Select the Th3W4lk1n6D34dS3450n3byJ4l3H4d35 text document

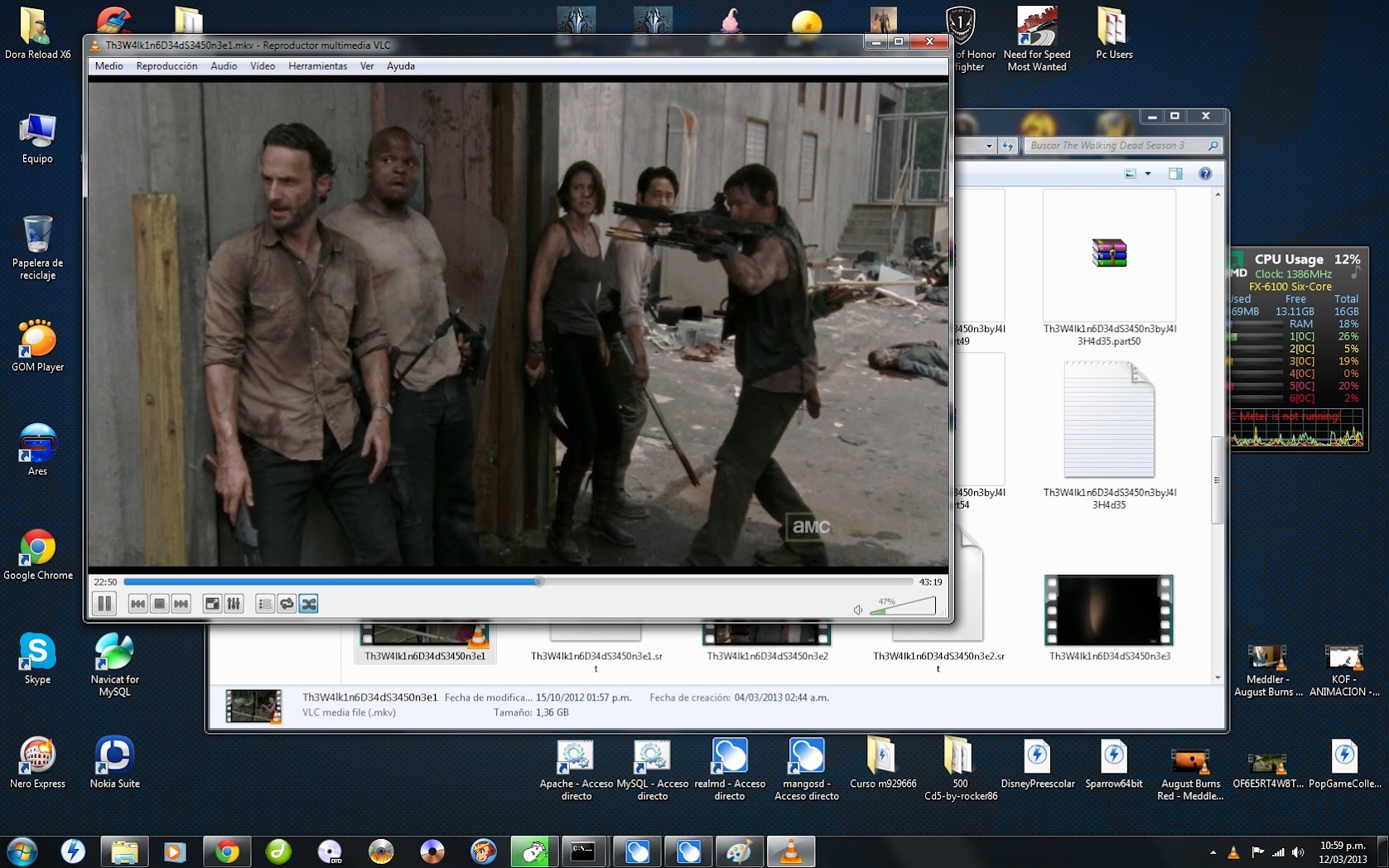(1109, 419)
